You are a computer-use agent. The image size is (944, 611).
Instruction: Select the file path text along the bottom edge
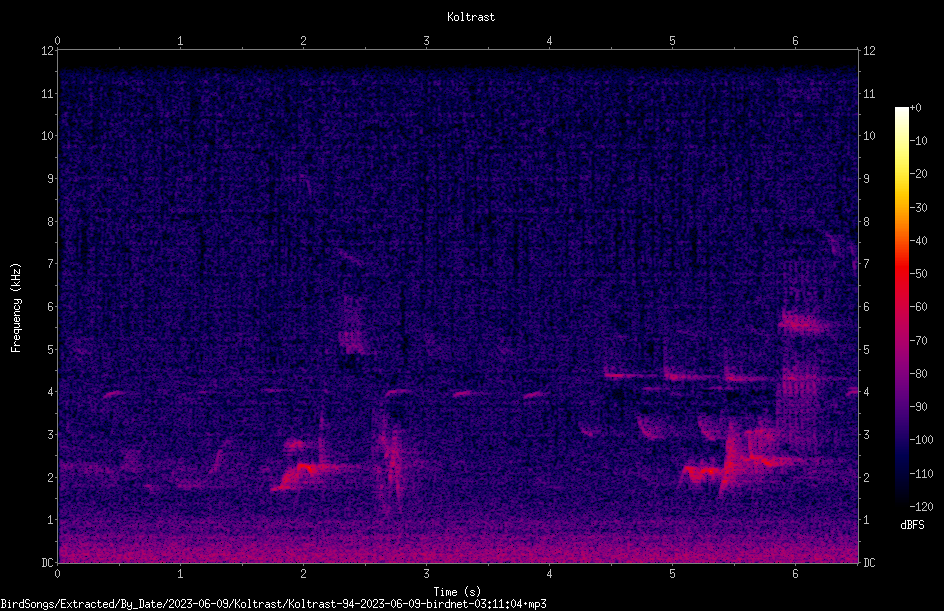pyautogui.click(x=273, y=604)
